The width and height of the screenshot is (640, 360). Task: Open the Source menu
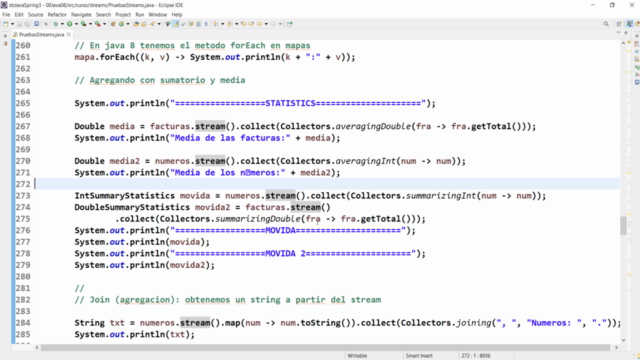tap(35, 15)
